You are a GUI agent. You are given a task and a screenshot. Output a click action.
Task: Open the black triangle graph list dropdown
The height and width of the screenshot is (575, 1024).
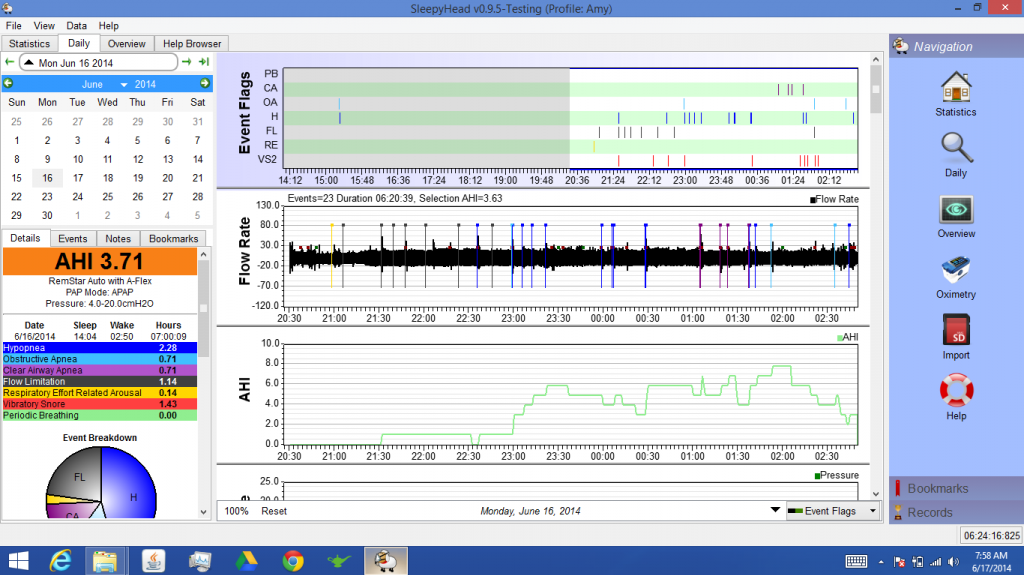point(775,510)
